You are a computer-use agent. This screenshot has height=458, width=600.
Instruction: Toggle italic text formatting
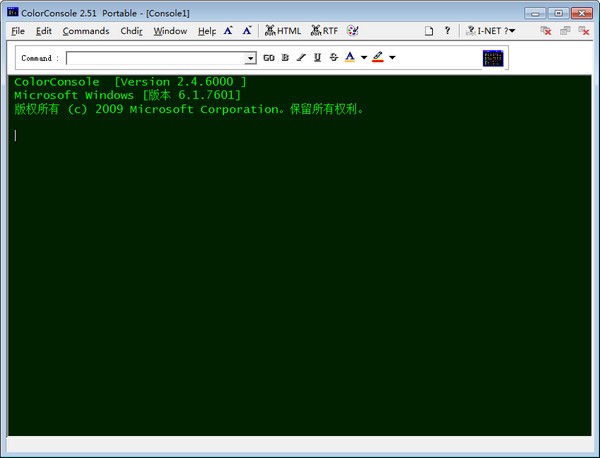[301, 58]
